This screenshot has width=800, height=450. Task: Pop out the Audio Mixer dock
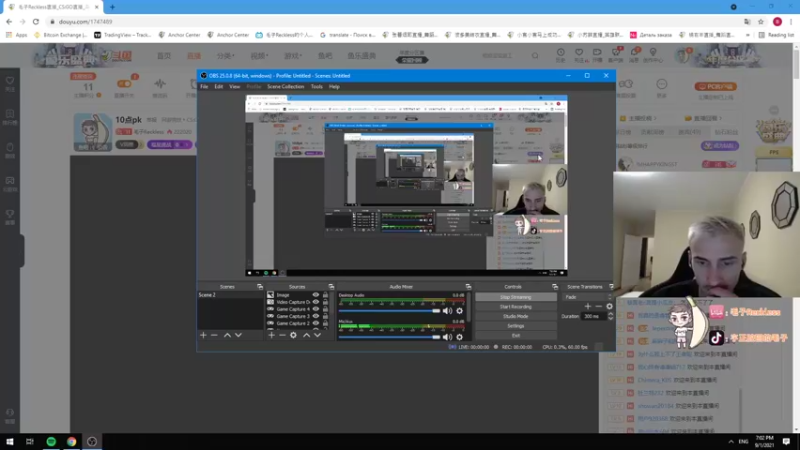point(468,287)
